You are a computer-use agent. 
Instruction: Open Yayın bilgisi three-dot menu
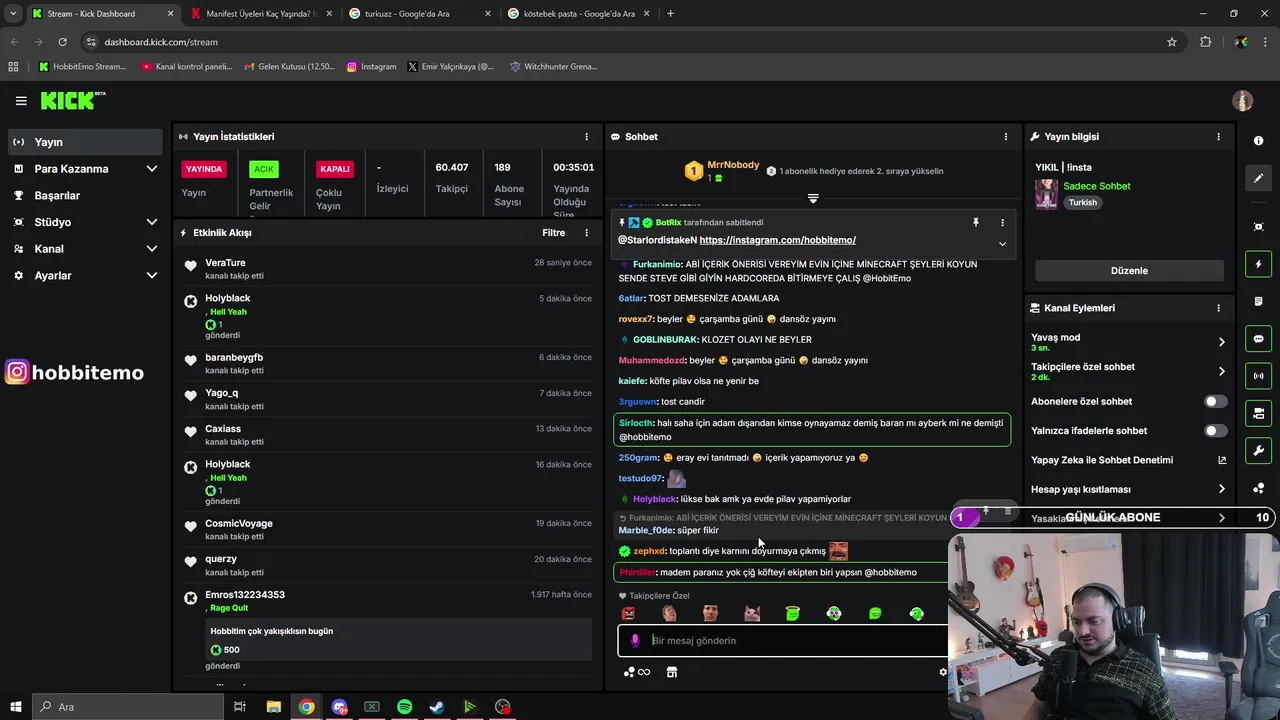click(1218, 137)
